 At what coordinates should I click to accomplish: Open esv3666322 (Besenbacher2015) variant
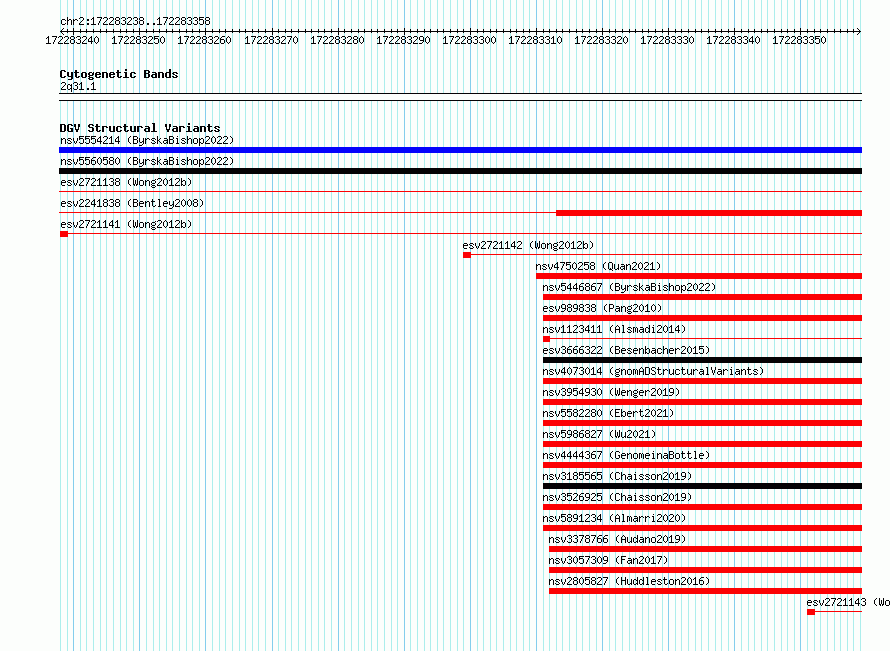[626, 350]
